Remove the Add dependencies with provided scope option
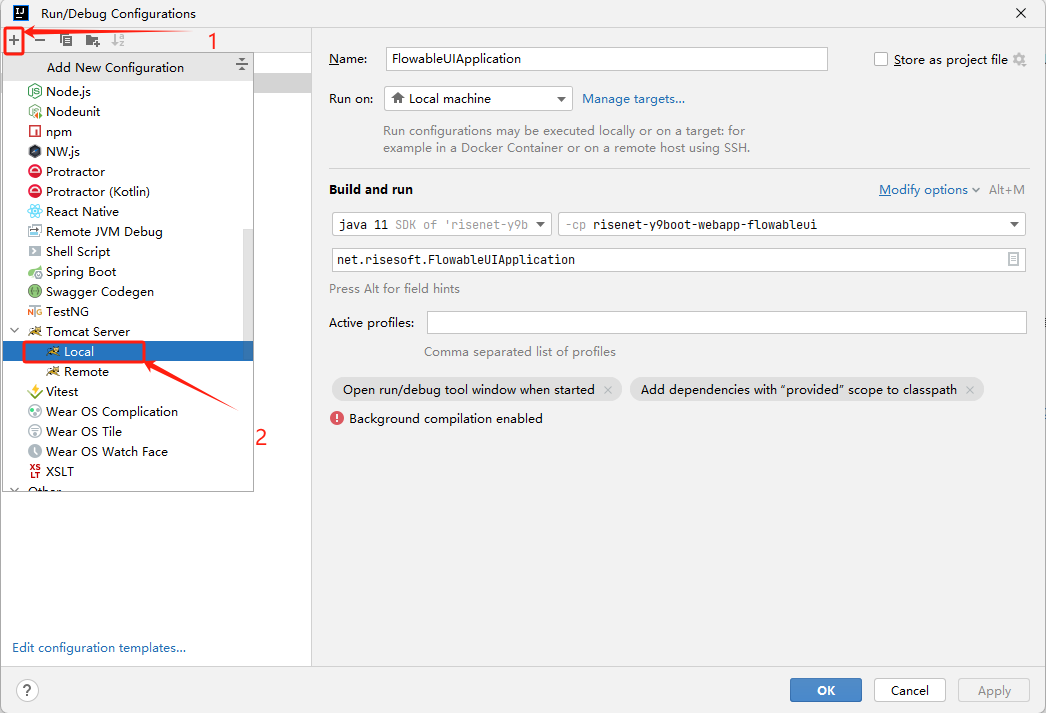 coord(970,390)
